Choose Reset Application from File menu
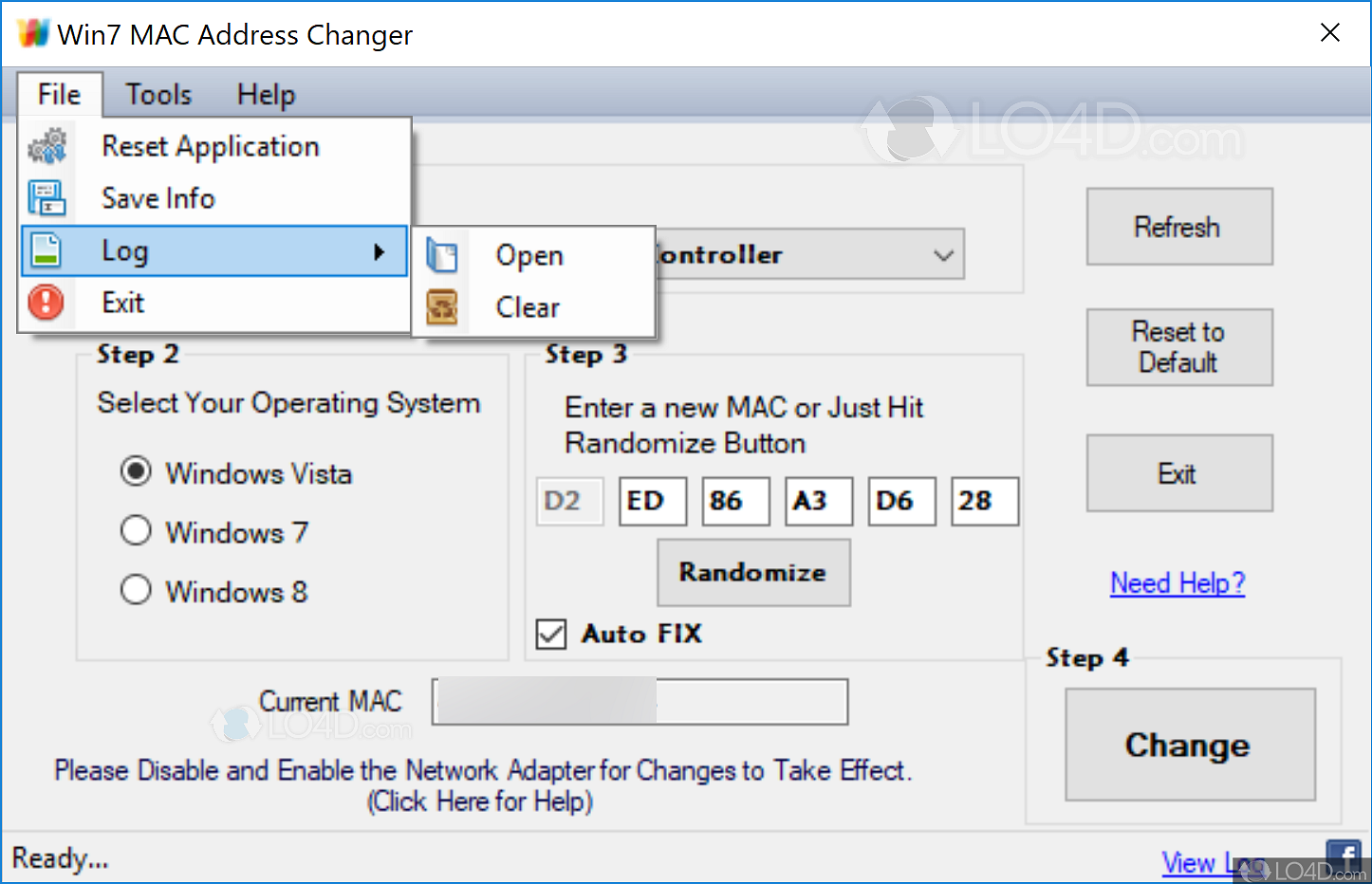 214,146
